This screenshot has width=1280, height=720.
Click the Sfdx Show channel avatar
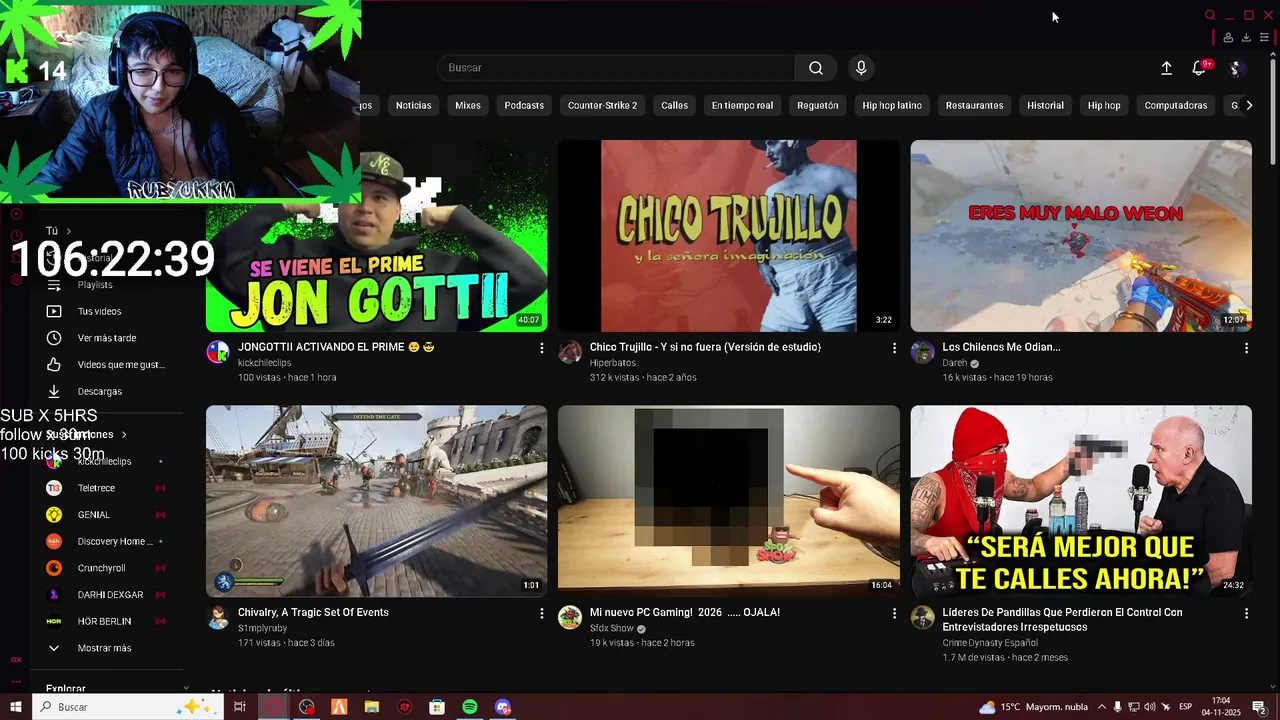pos(570,617)
